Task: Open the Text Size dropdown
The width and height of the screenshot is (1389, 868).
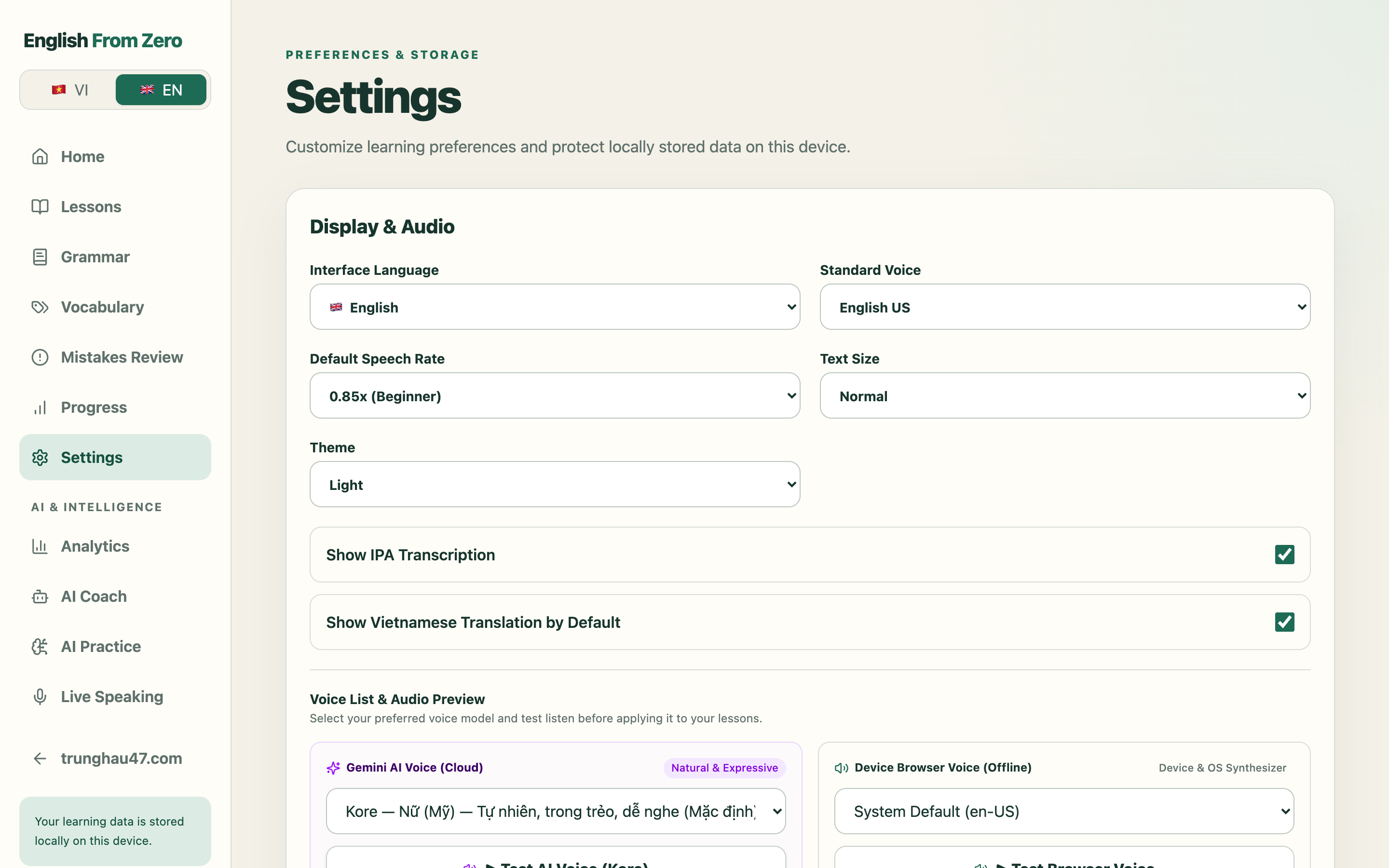Action: tap(1065, 395)
